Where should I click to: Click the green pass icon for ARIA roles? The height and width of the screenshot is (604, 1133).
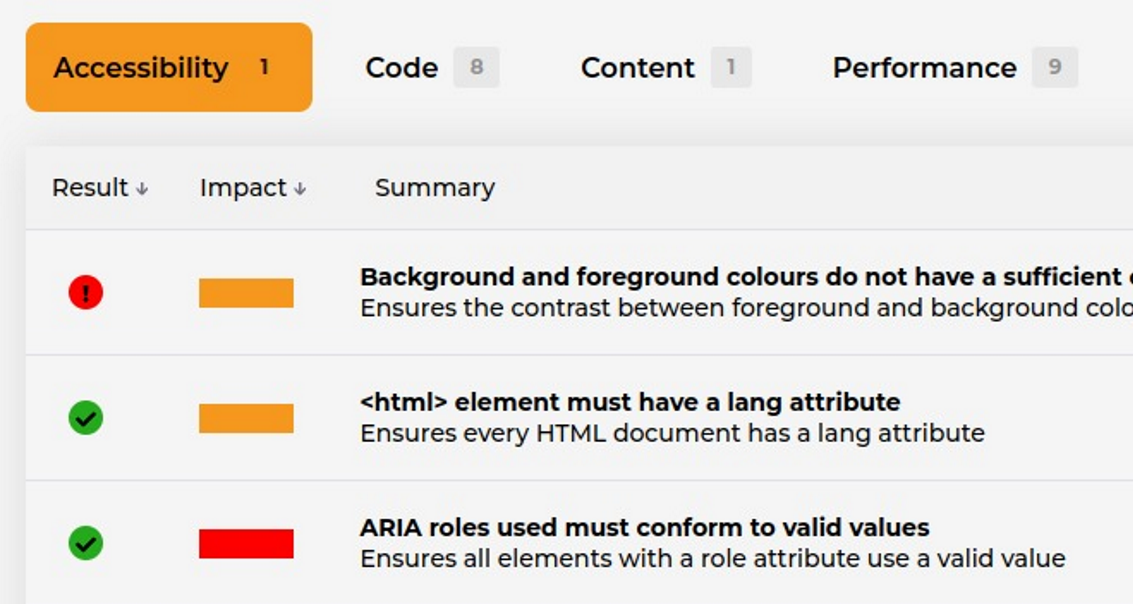click(x=86, y=543)
